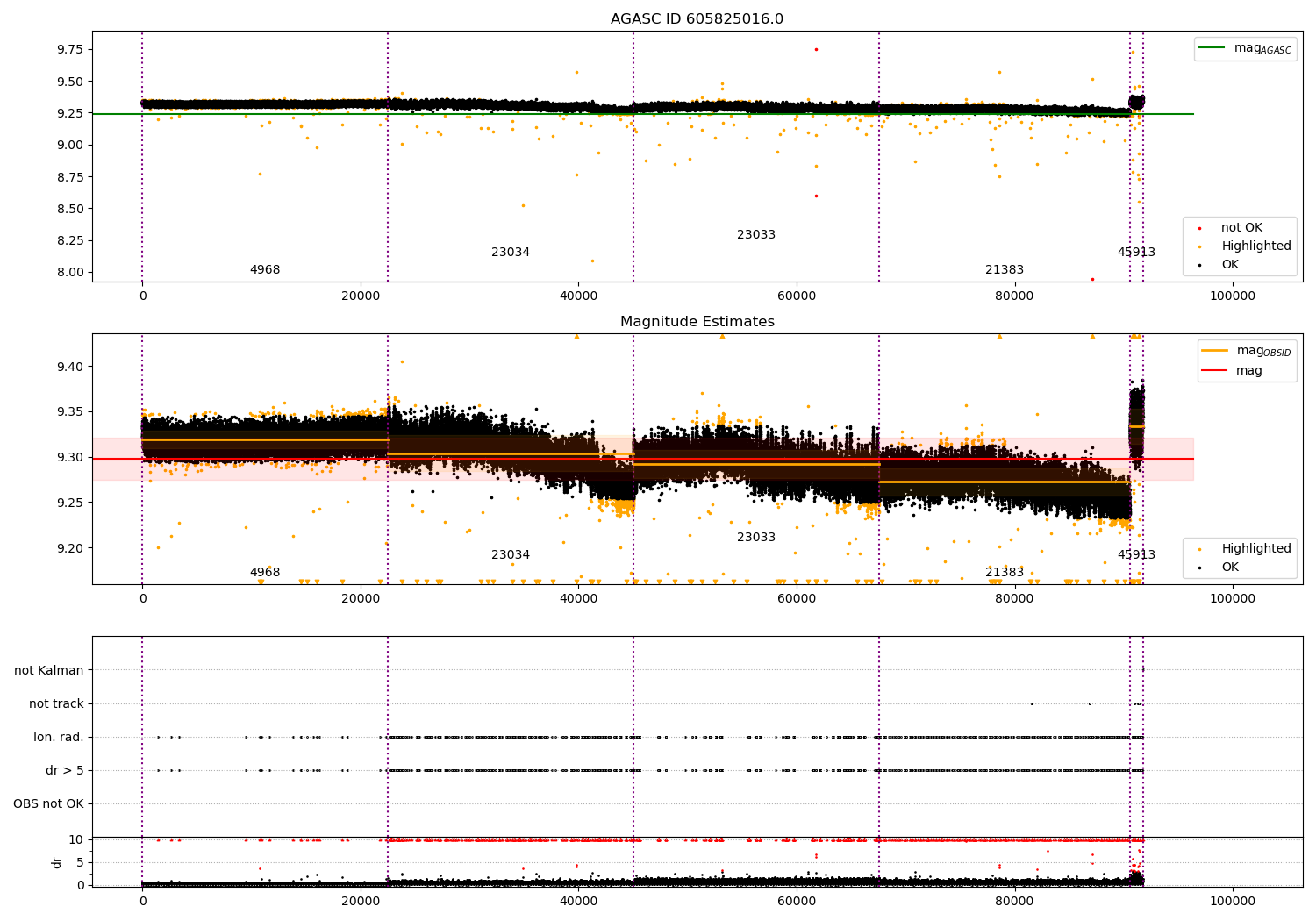This screenshot has width=1316, height=921.
Task: Click the 9.50 y-axis tick label
Action: pyautogui.click(x=70, y=82)
